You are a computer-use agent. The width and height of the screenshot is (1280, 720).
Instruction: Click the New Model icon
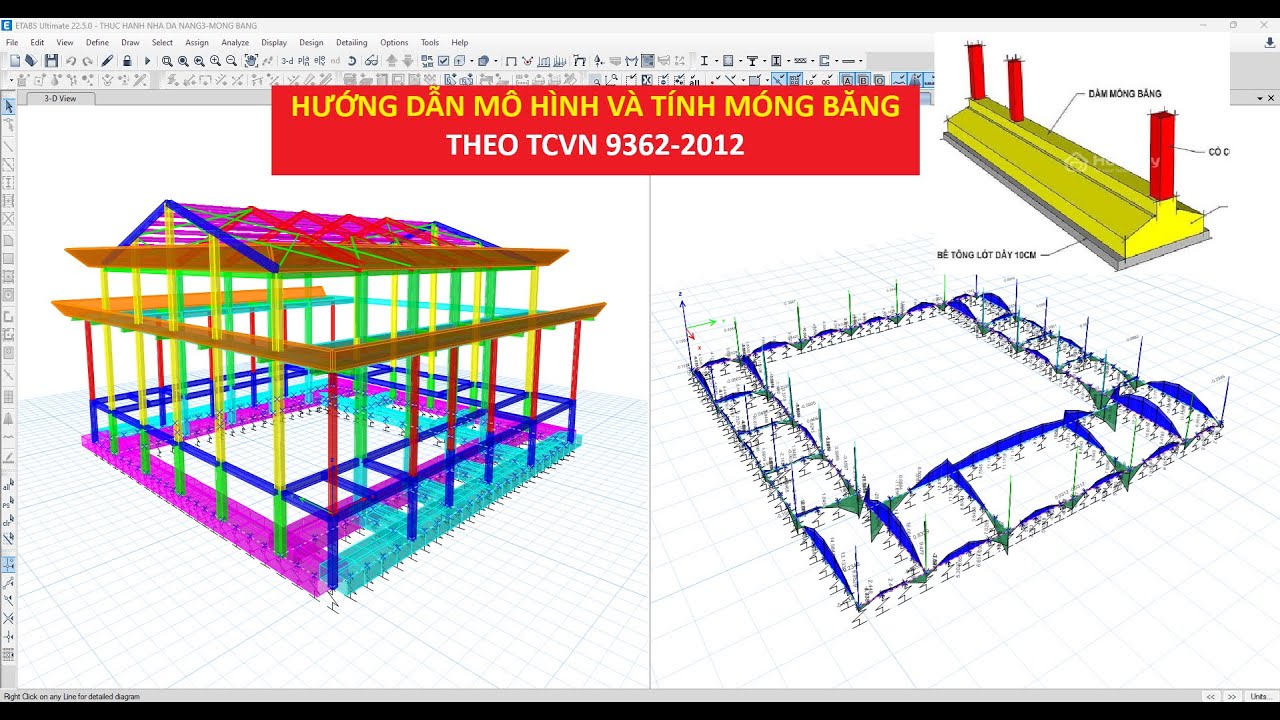coord(15,61)
